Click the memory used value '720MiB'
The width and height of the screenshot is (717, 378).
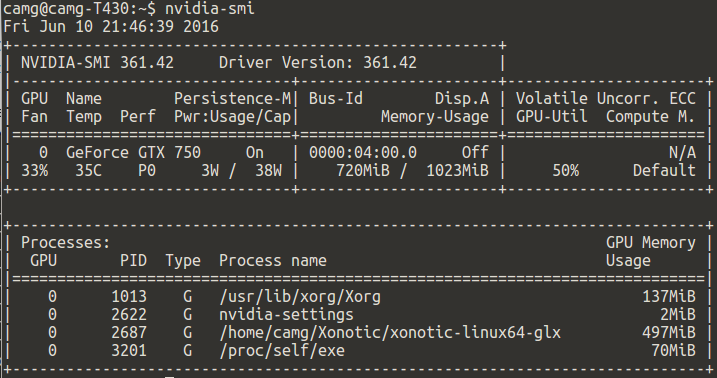click(x=363, y=170)
